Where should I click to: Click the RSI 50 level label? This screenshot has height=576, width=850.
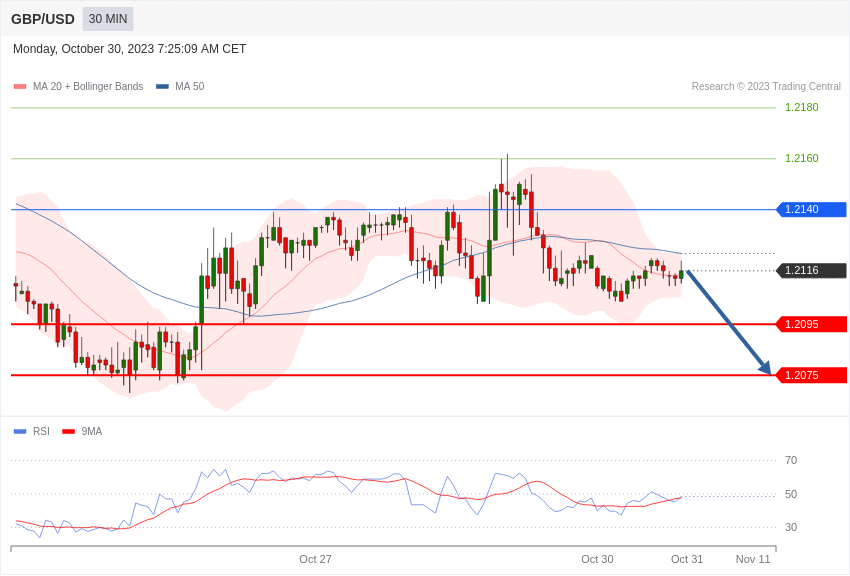791,494
